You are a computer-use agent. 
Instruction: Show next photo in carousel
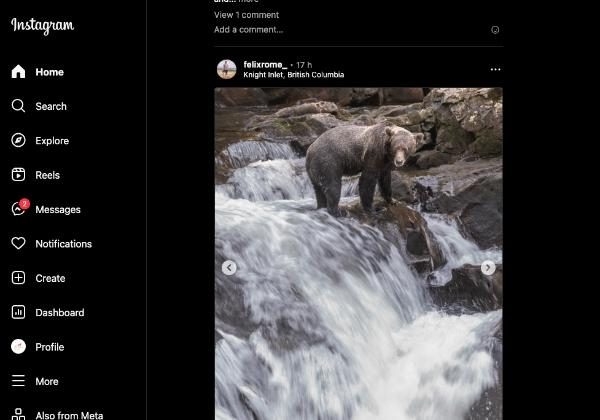click(x=488, y=268)
